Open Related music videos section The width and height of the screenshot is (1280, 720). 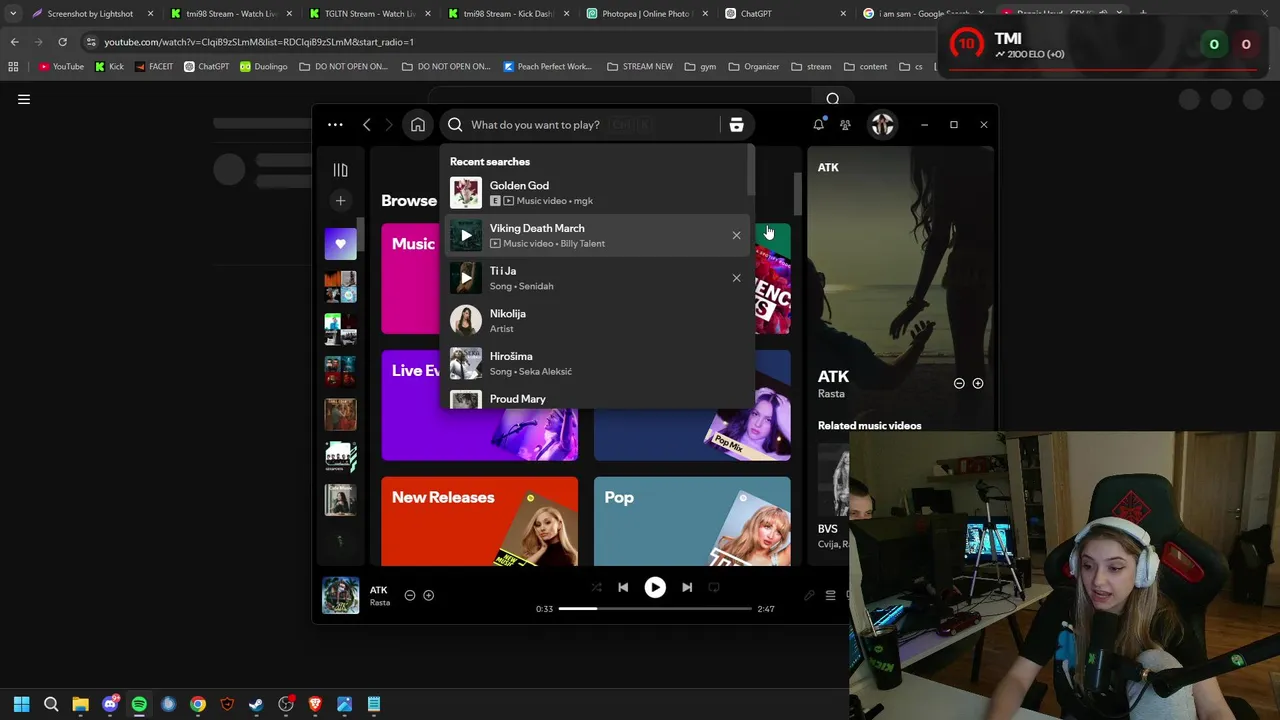pos(869,426)
